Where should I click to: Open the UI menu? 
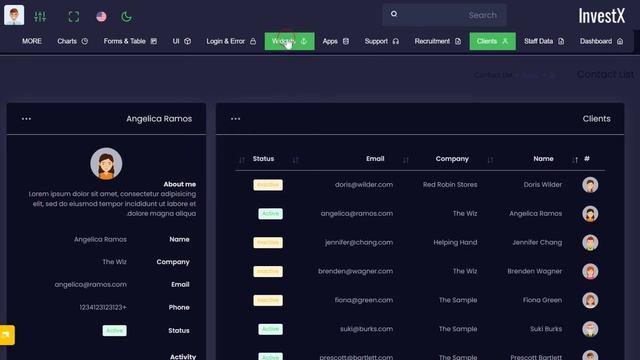click(182, 41)
